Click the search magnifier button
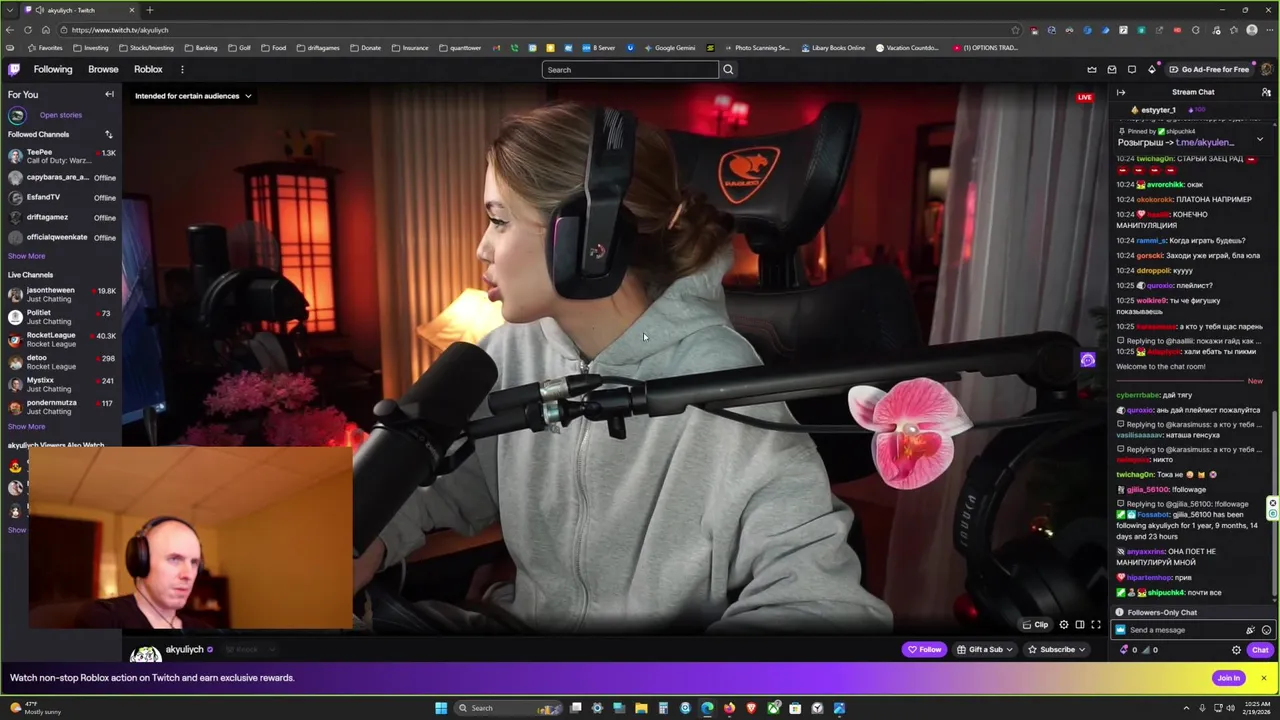 pos(728,70)
